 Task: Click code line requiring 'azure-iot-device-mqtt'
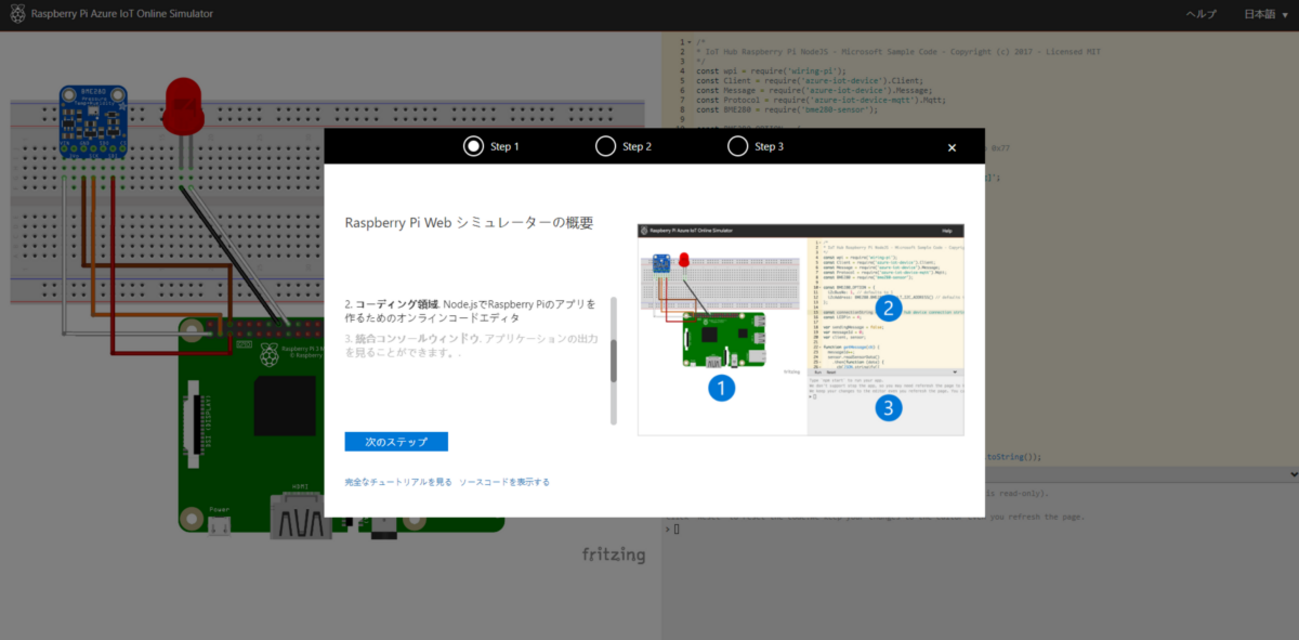(820, 100)
